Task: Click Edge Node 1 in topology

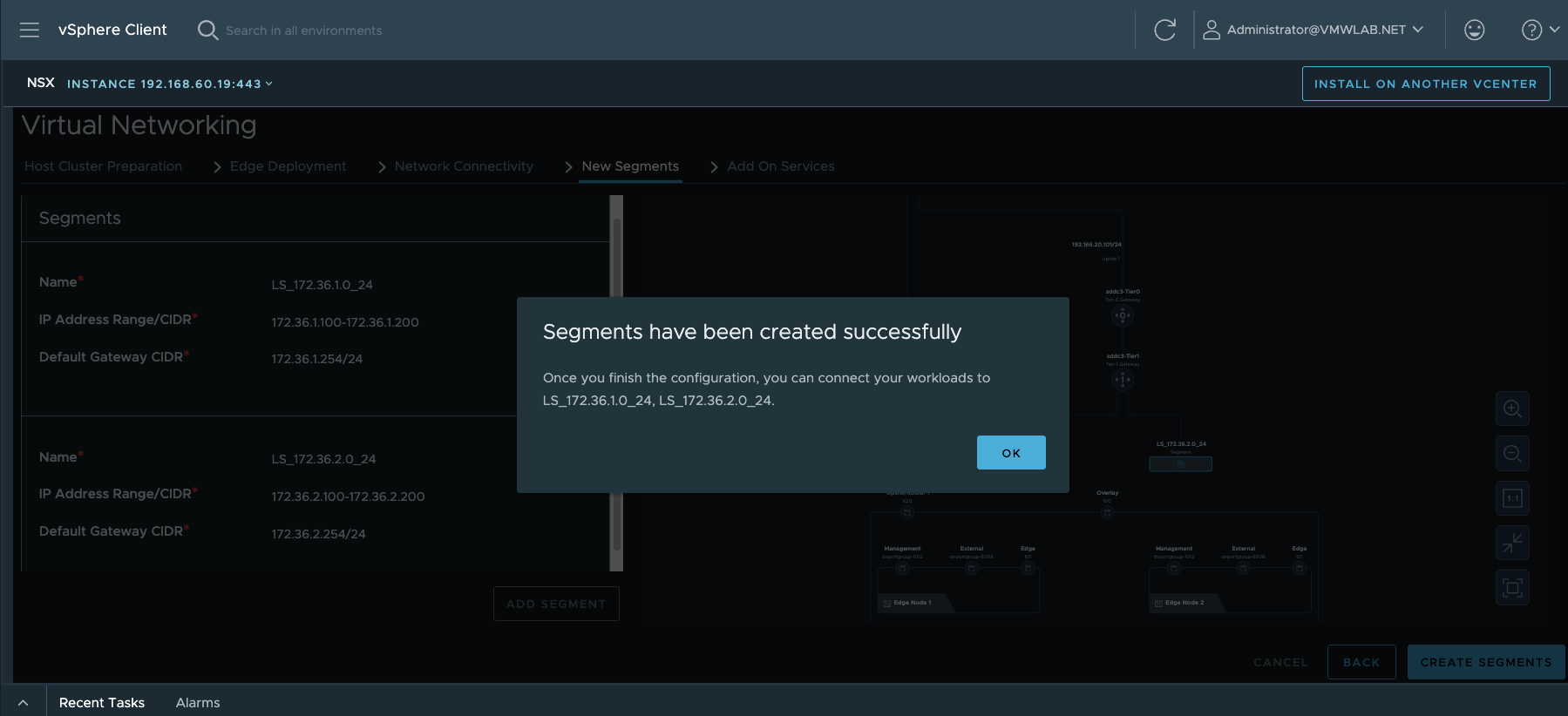Action: coord(912,603)
